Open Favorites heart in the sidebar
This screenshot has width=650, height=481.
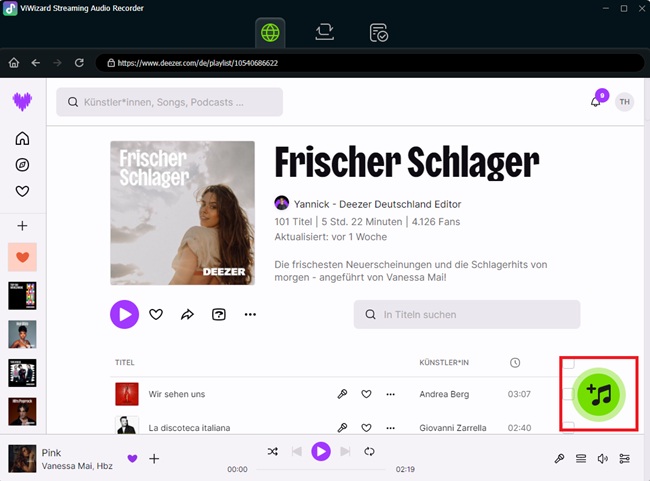coord(22,191)
